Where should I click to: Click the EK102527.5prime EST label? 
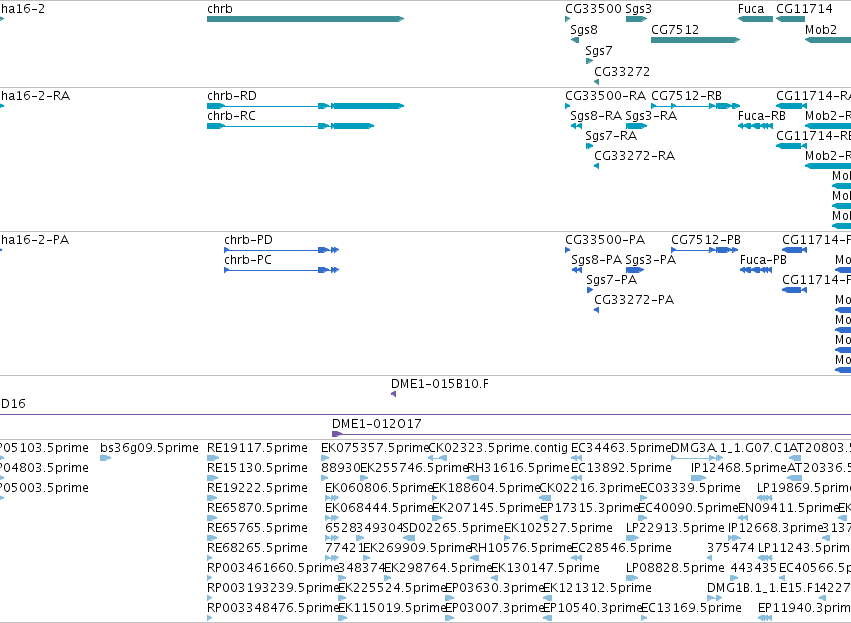[558, 528]
